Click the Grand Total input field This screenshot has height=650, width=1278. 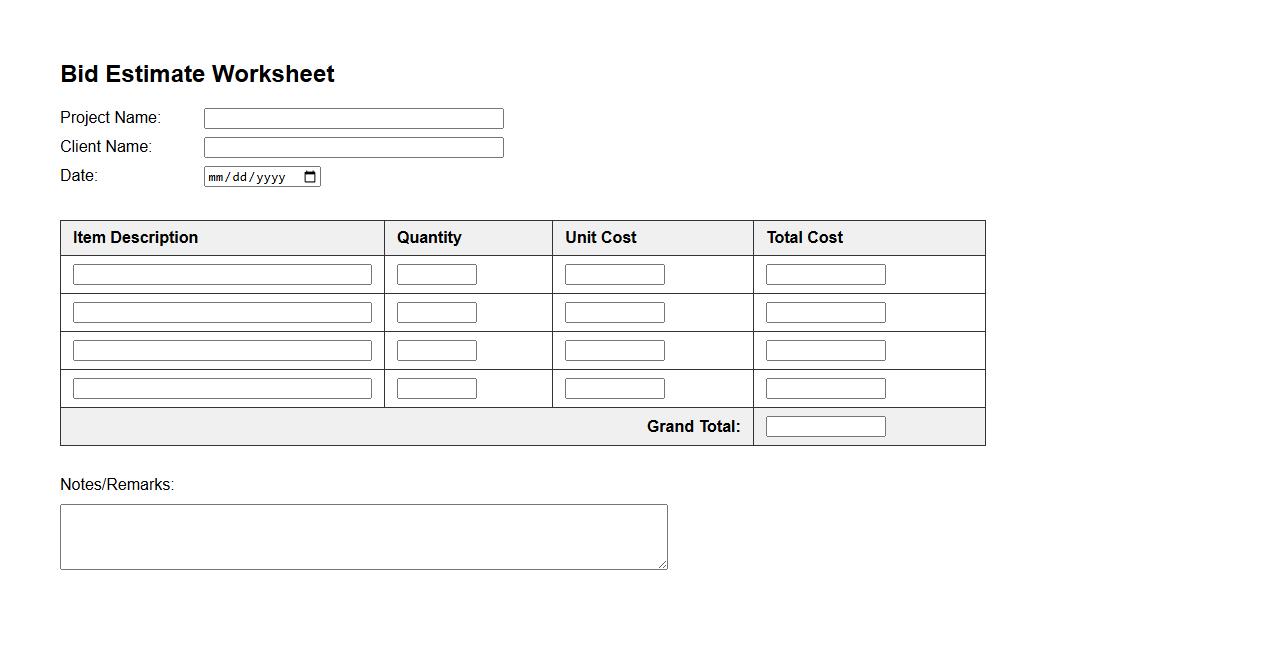coord(825,426)
